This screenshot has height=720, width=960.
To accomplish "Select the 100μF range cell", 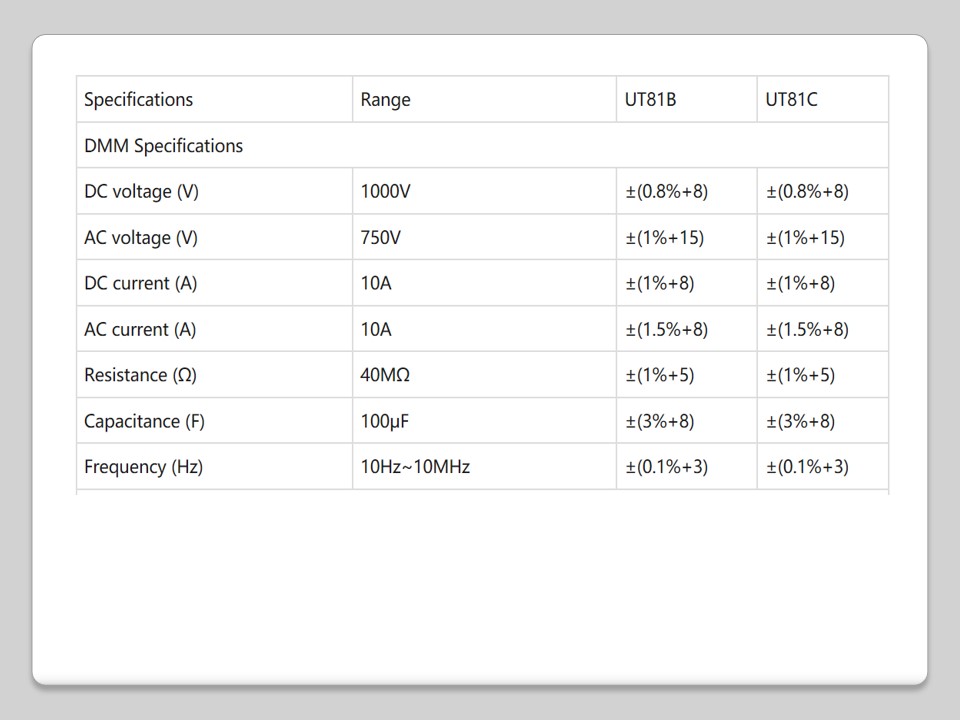I will click(385, 422).
